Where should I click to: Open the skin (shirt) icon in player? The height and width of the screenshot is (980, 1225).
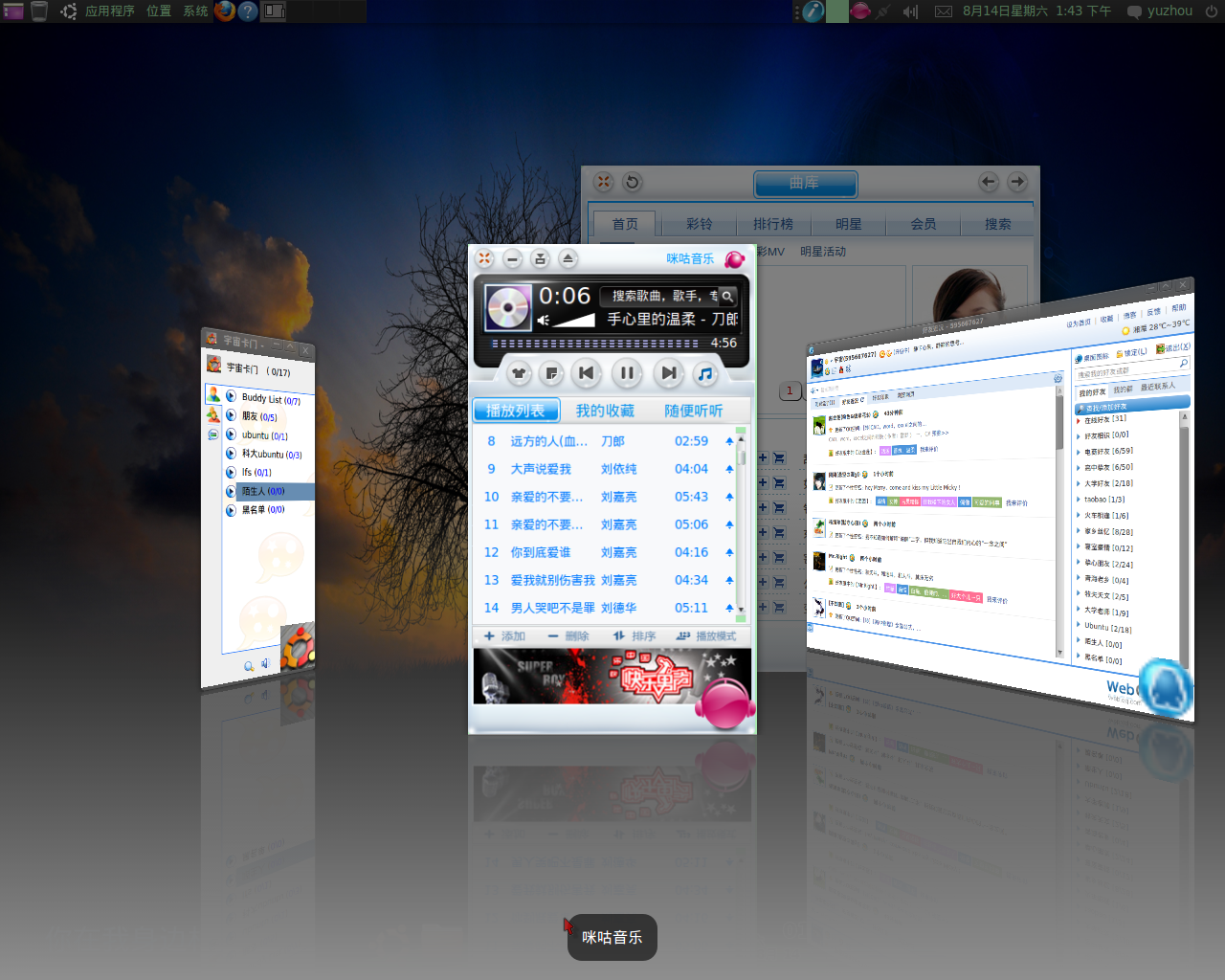518,373
